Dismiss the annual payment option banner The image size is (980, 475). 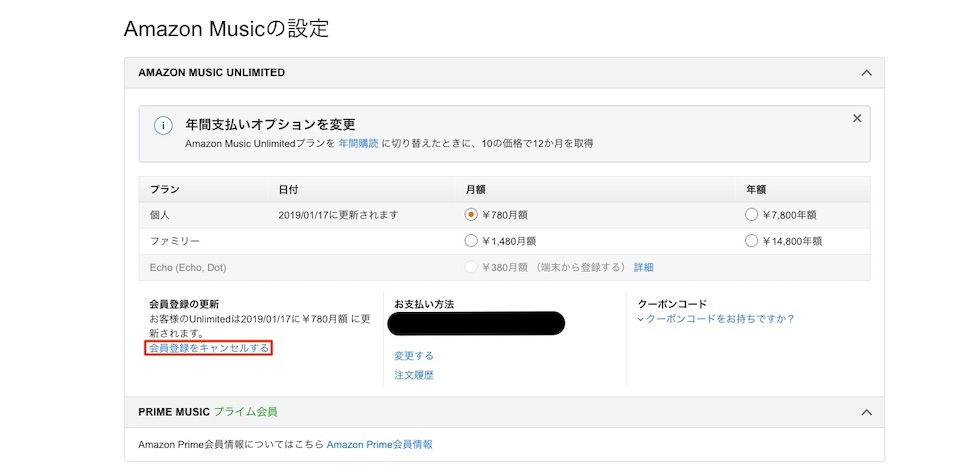(x=857, y=118)
